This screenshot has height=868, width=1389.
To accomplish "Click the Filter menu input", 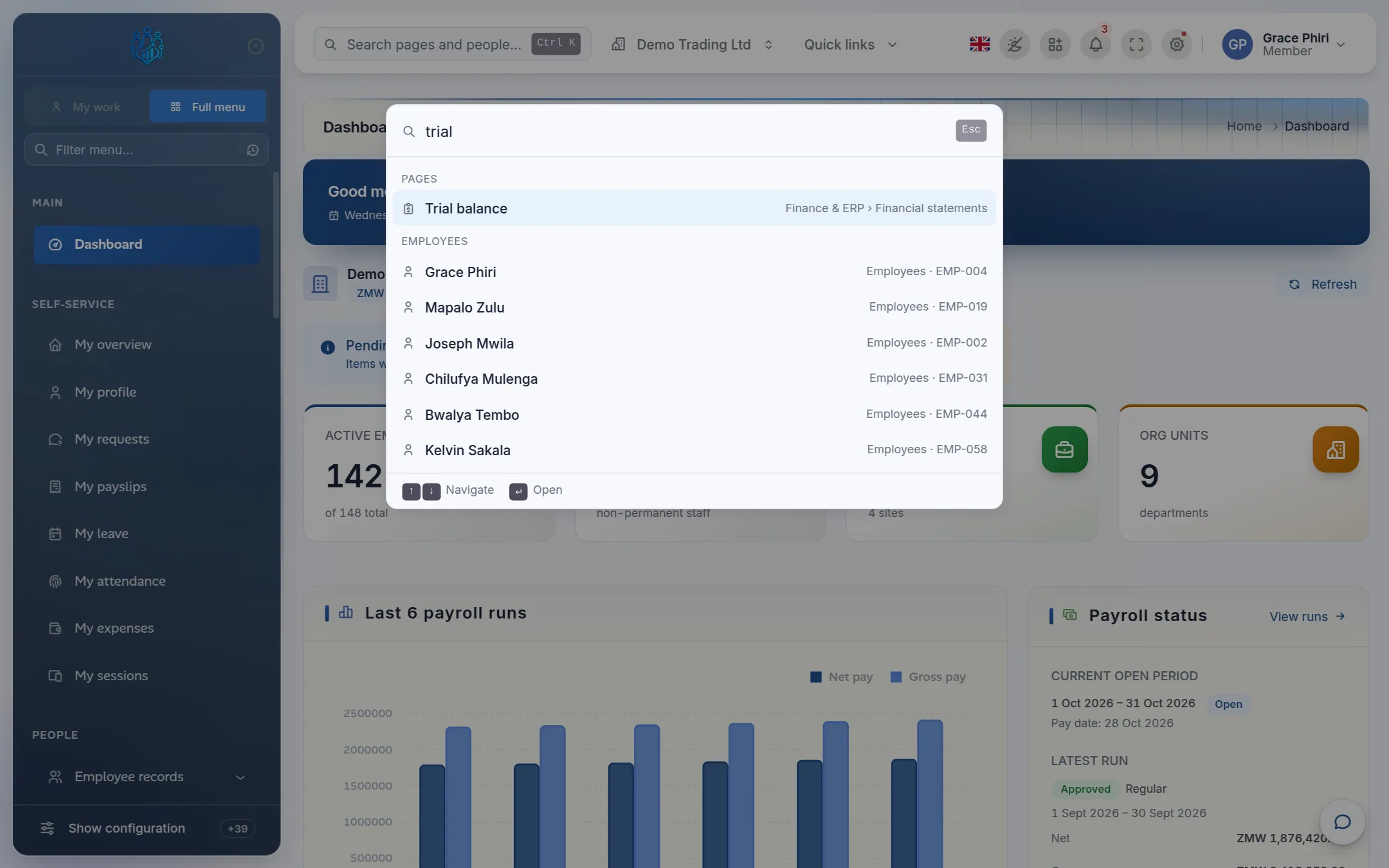I will coord(147,150).
